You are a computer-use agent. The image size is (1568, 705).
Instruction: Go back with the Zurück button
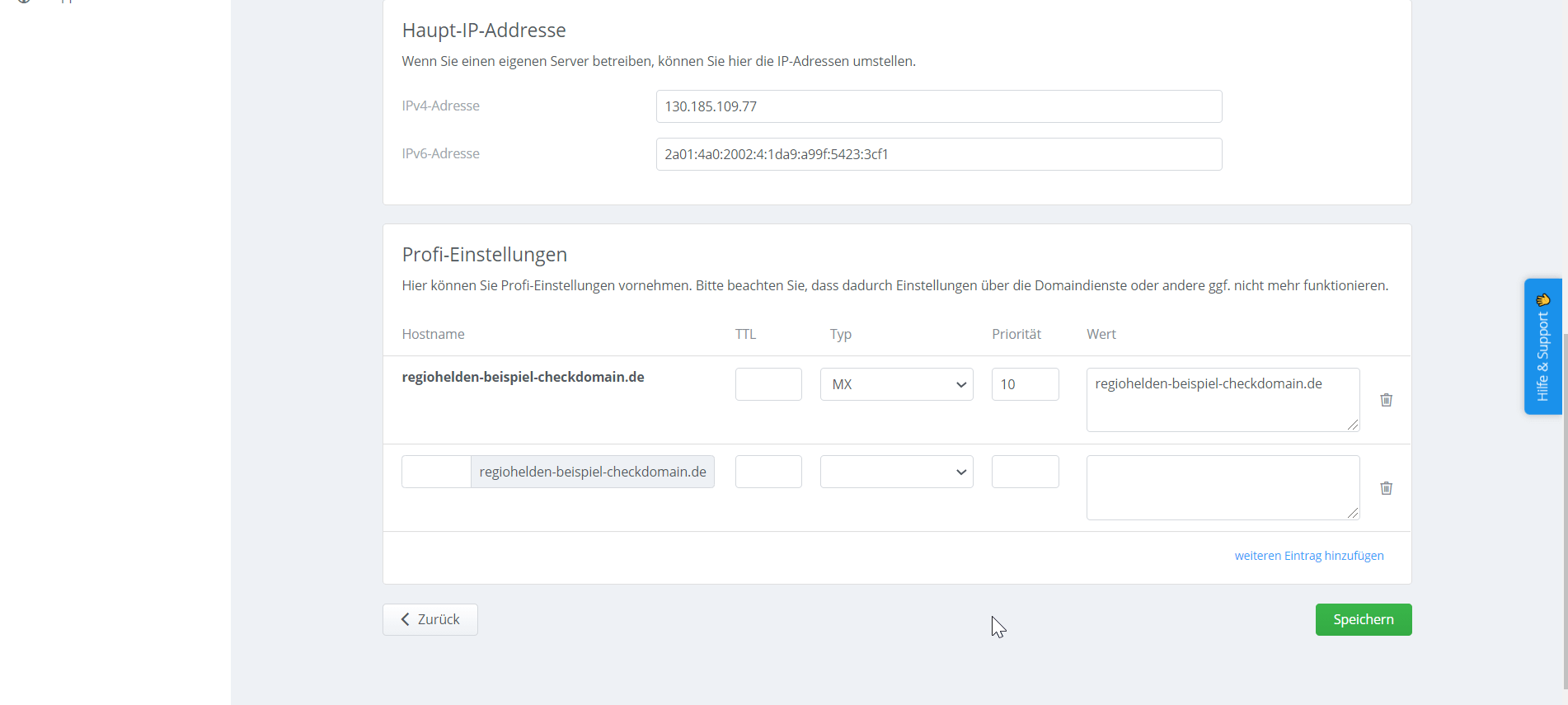[x=430, y=619]
